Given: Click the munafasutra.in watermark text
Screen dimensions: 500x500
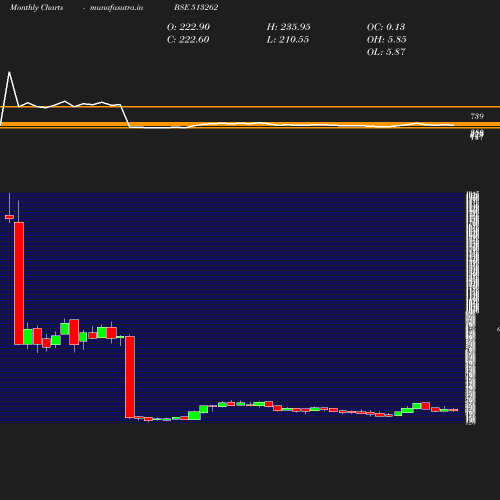Looking at the screenshot, I should click(116, 8).
